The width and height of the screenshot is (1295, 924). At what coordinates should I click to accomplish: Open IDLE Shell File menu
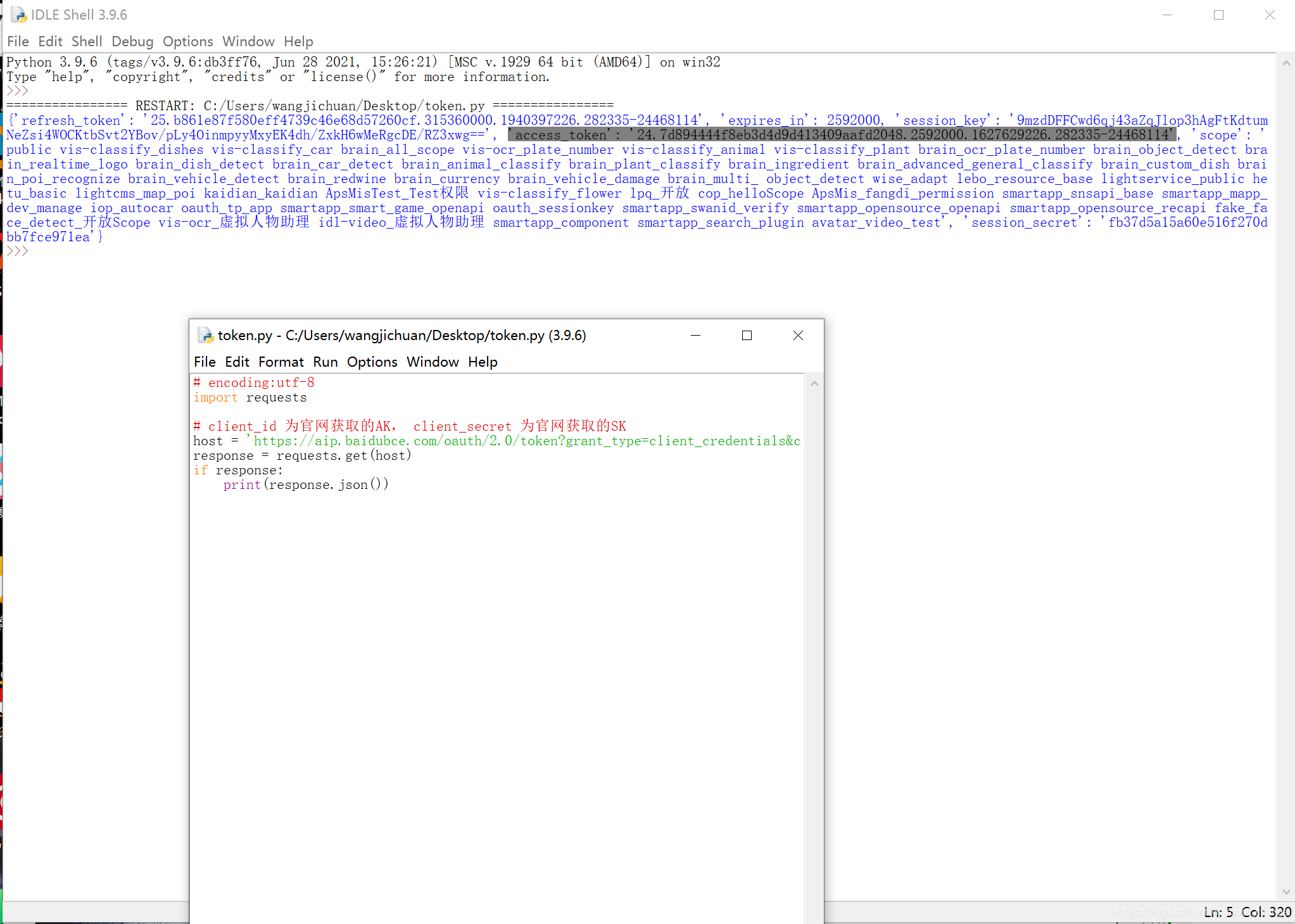18,41
